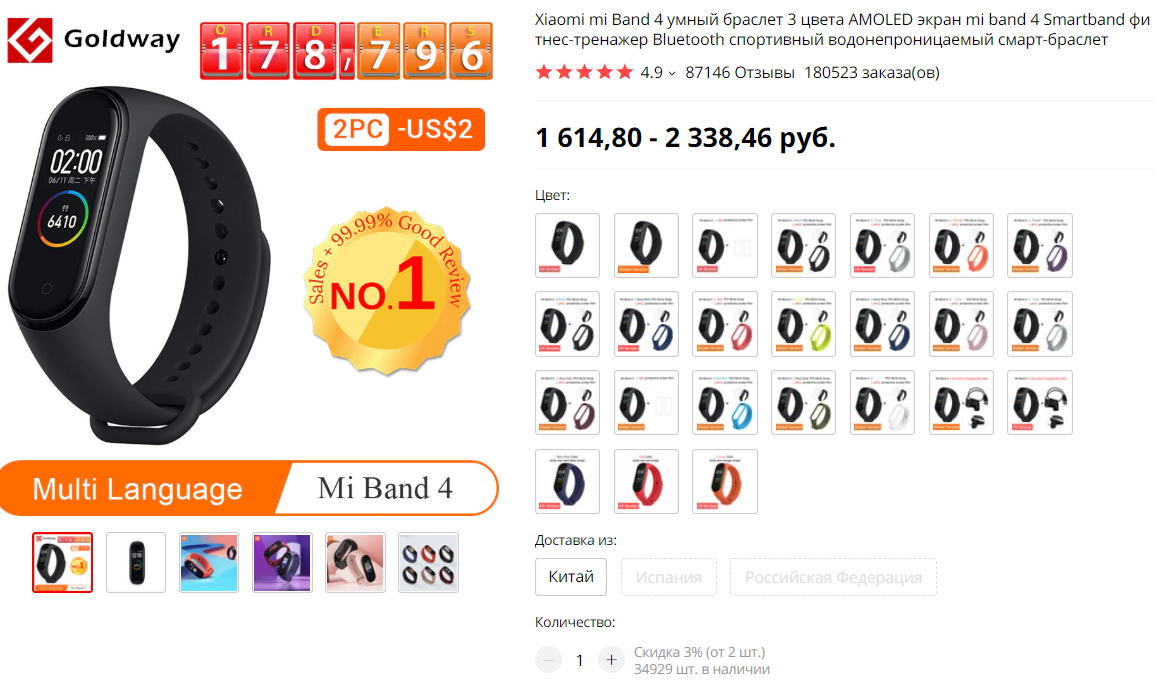Click the five-star rating icons

coord(584,73)
